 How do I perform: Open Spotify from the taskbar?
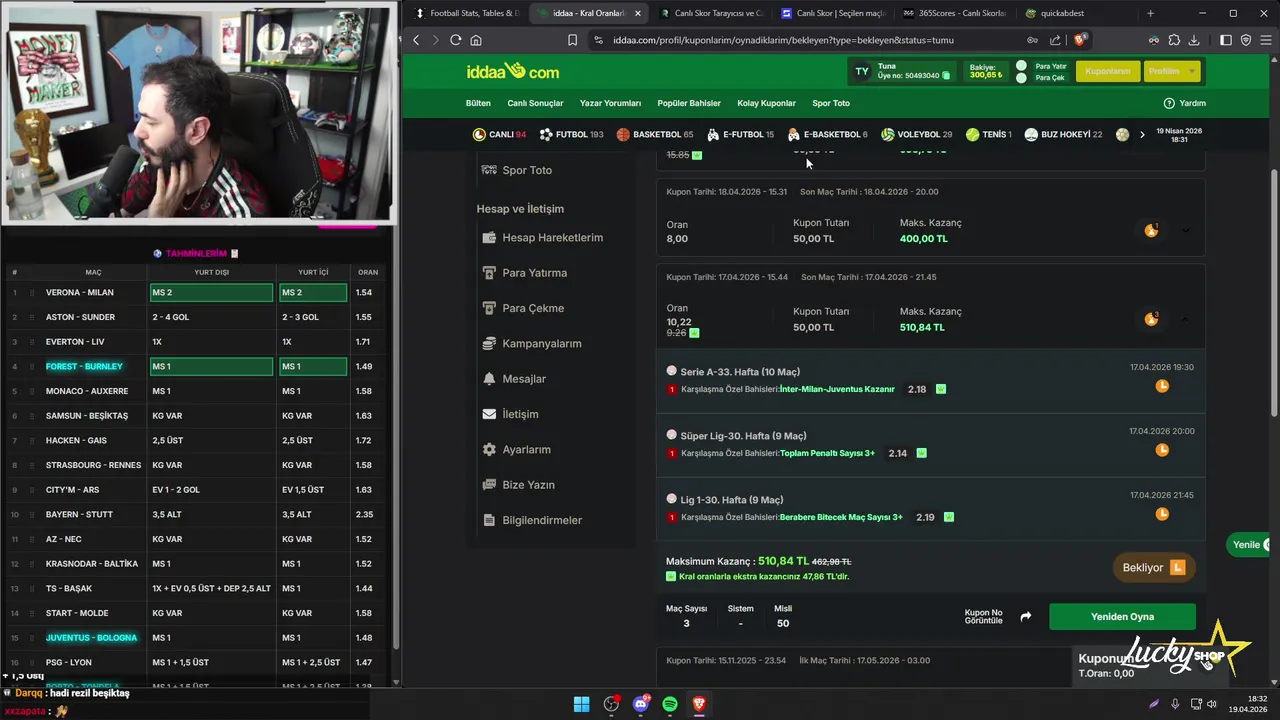coord(670,704)
